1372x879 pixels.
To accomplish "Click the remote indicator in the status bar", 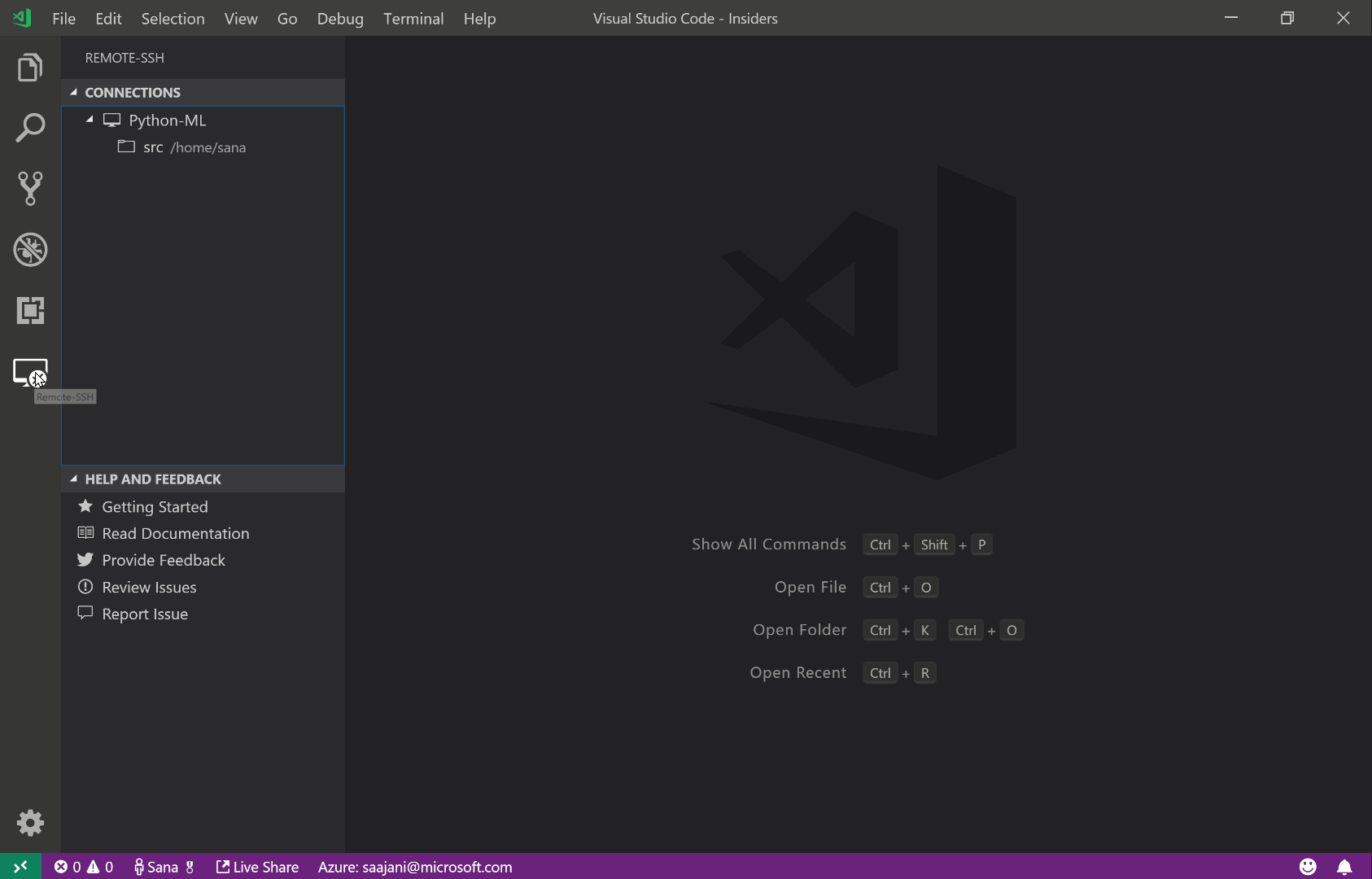I will tap(20, 866).
